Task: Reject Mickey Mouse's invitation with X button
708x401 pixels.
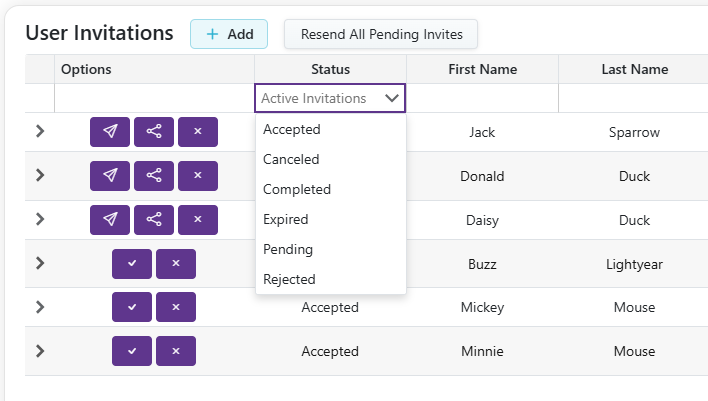Action: point(176,307)
